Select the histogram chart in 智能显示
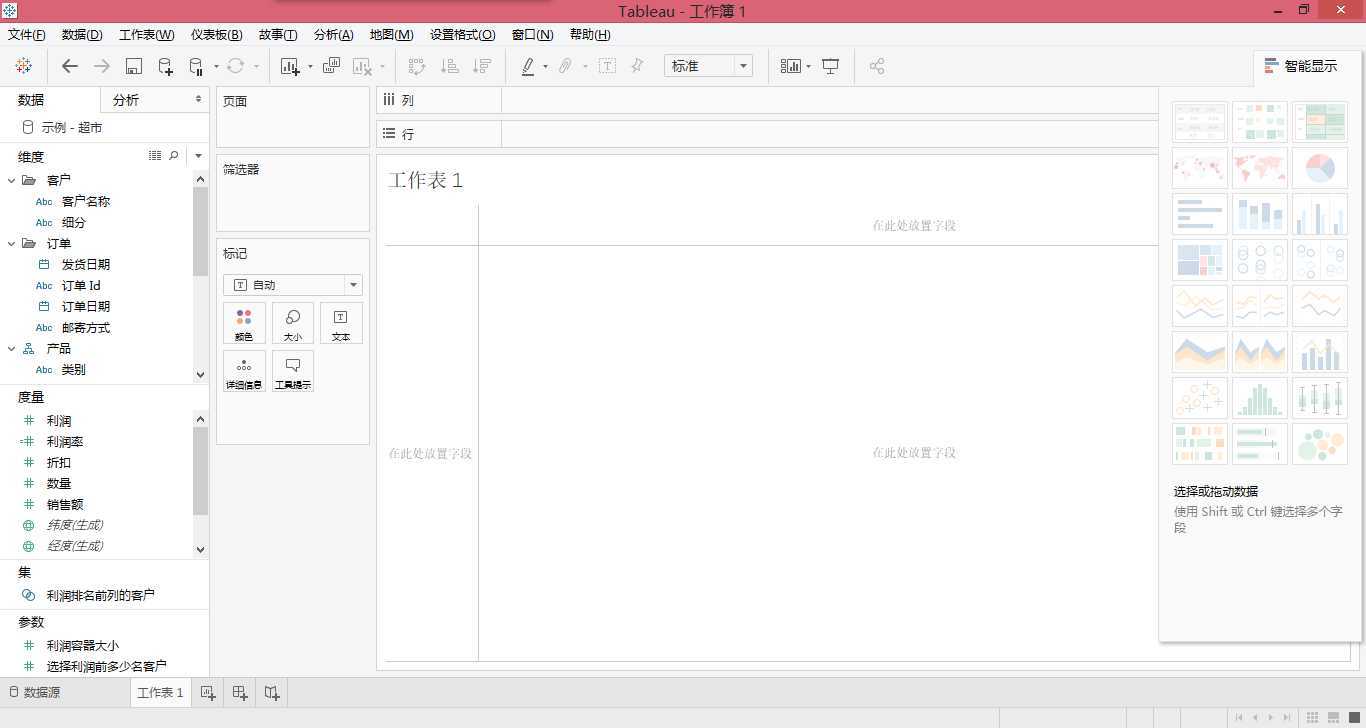Image resolution: width=1366 pixels, height=728 pixels. point(1260,398)
